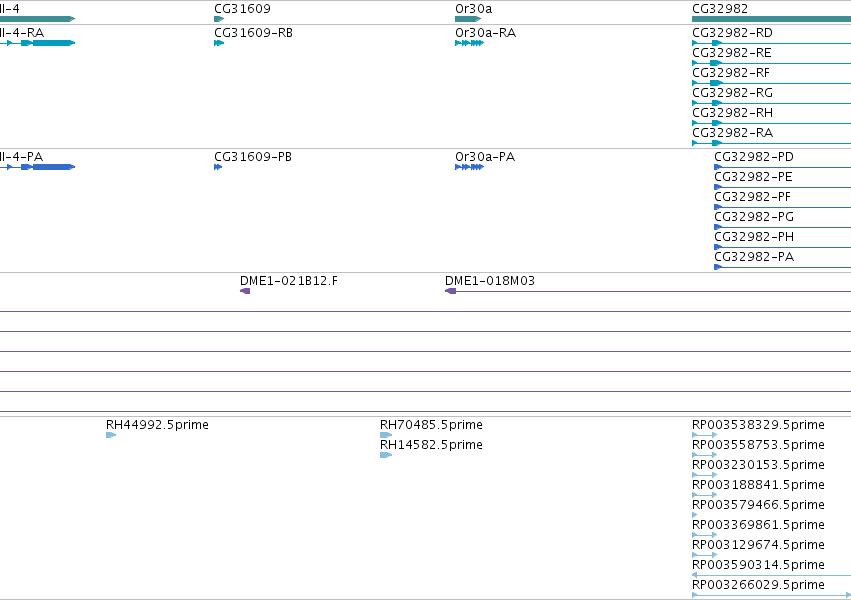Click the CG32982-RG label
This screenshot has height=600, width=851.
[x=732, y=93]
